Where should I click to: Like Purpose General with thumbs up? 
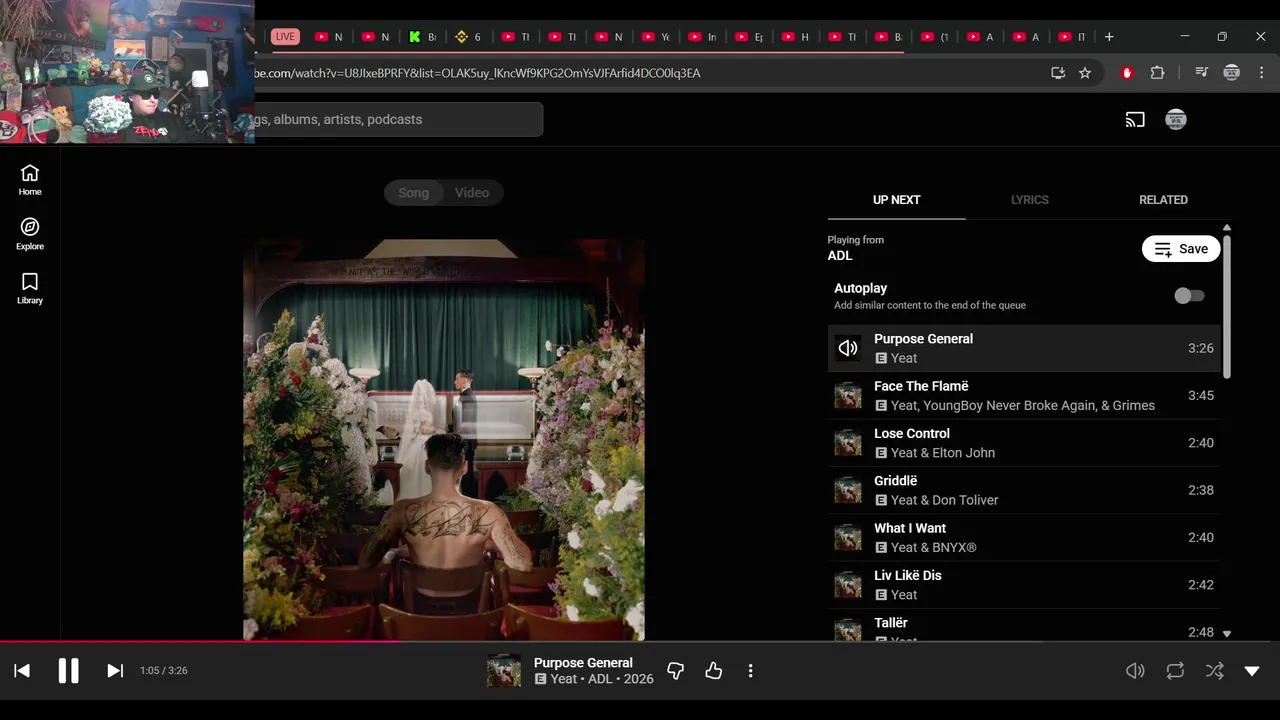(713, 671)
